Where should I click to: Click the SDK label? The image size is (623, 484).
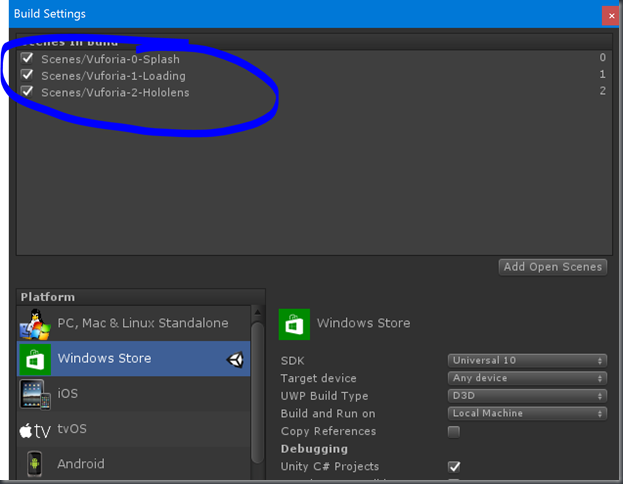[292, 361]
